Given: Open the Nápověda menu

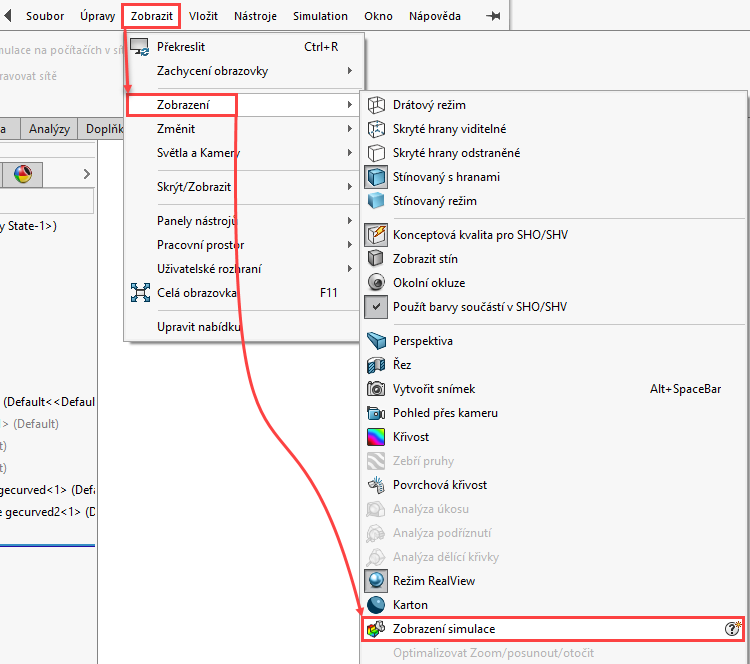Looking at the screenshot, I should click(435, 16).
